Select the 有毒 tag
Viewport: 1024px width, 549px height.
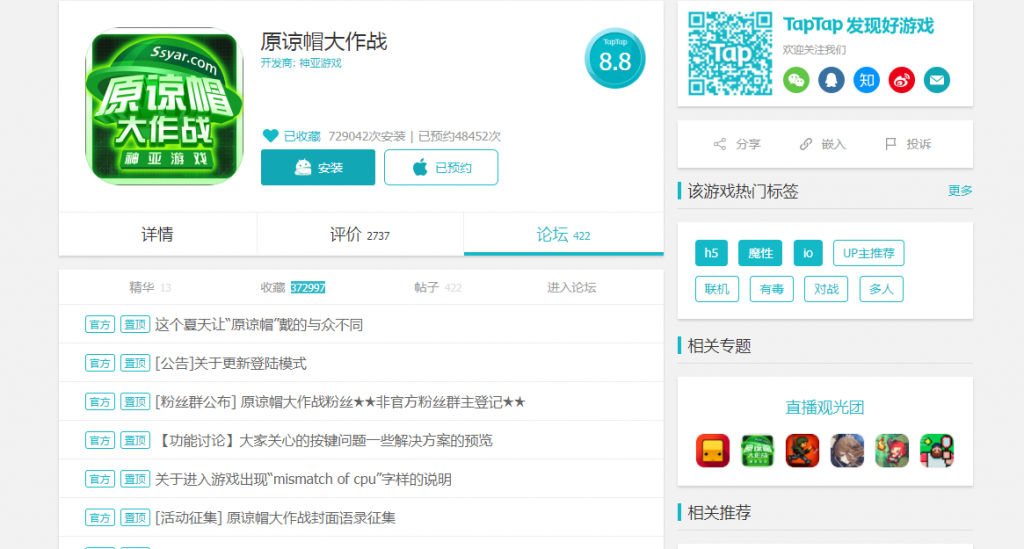(772, 289)
